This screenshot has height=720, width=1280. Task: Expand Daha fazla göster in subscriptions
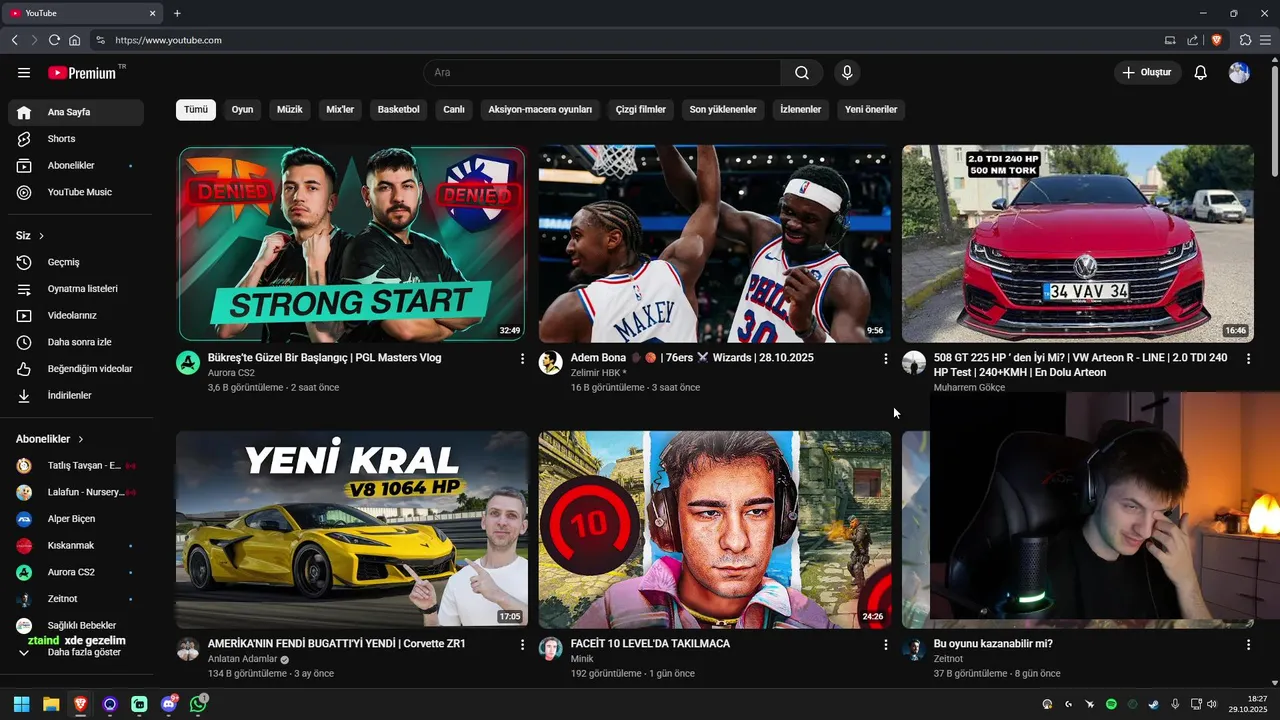click(76, 652)
